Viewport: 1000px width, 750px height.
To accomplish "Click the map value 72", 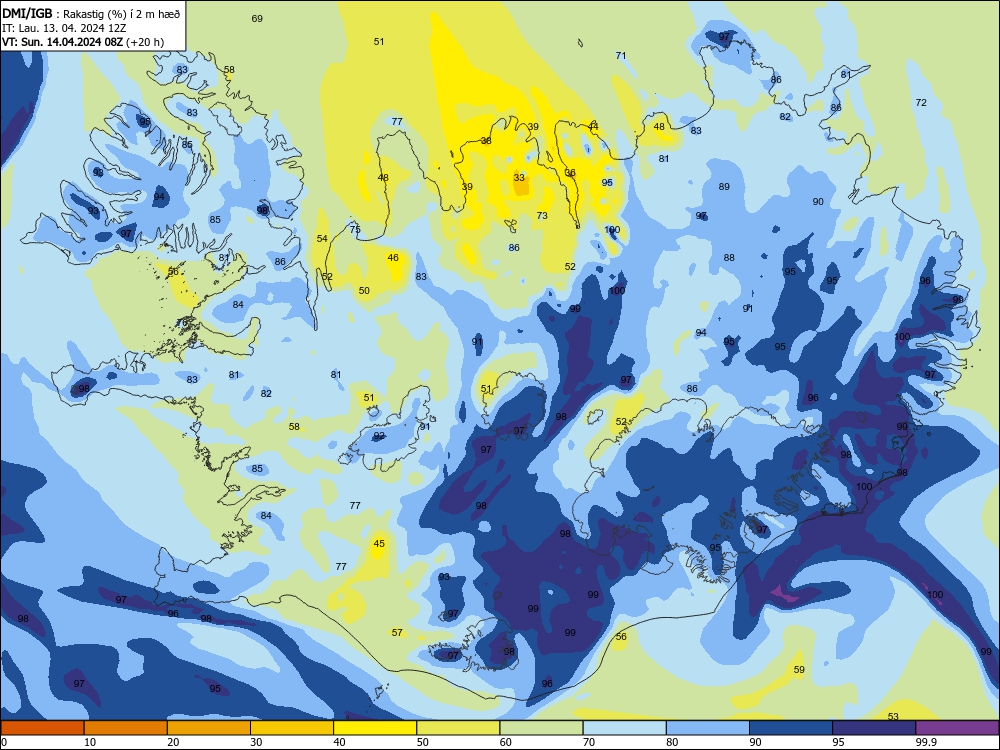I will (921, 103).
